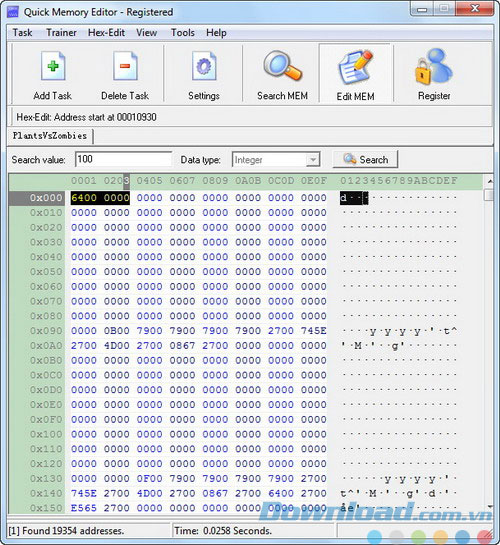Click row address 0x150

point(46,508)
